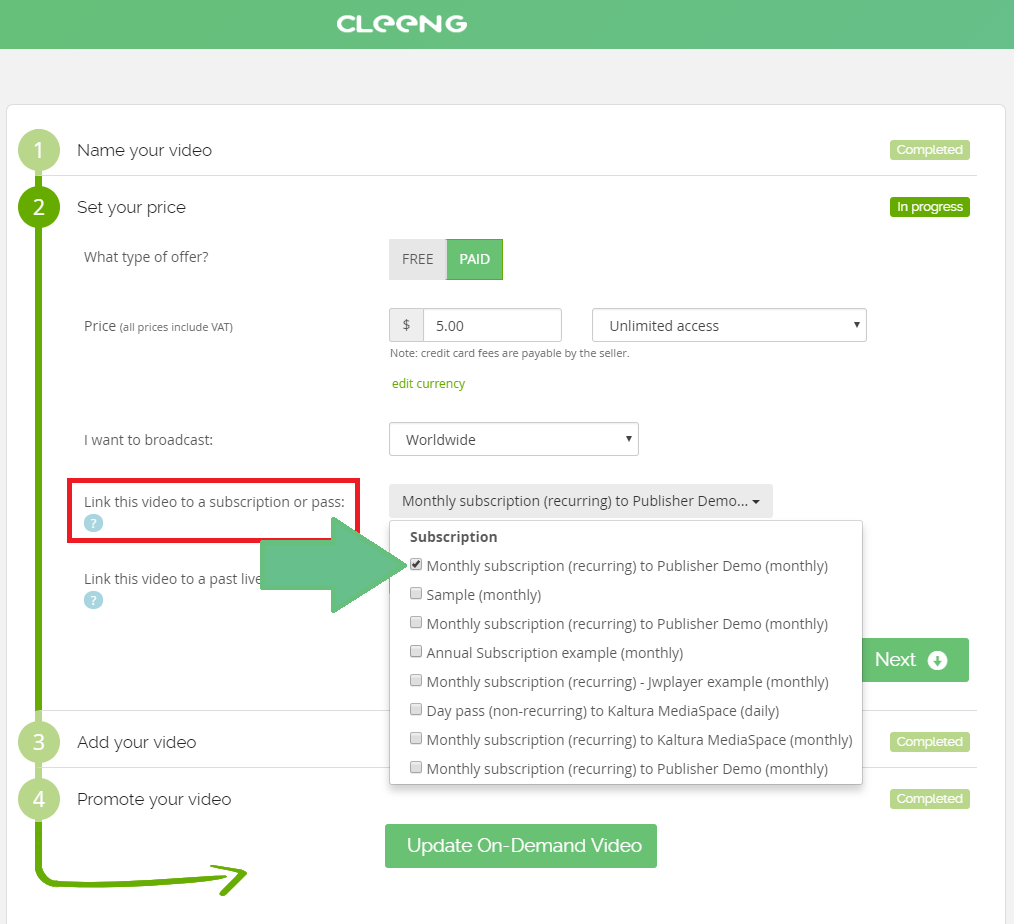Click Update On-Demand Video button
The width and height of the screenshot is (1014, 924).
coord(521,846)
